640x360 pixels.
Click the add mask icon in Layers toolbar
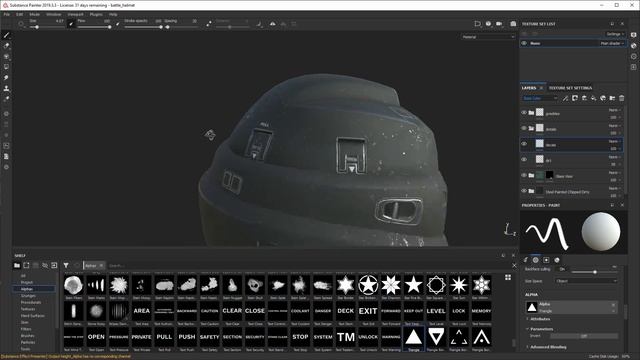(575, 98)
